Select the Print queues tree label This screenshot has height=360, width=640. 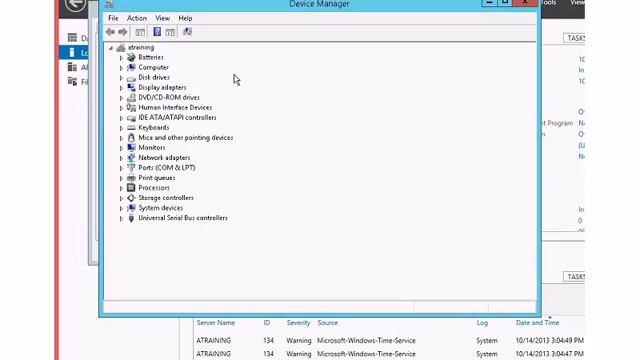[156, 178]
